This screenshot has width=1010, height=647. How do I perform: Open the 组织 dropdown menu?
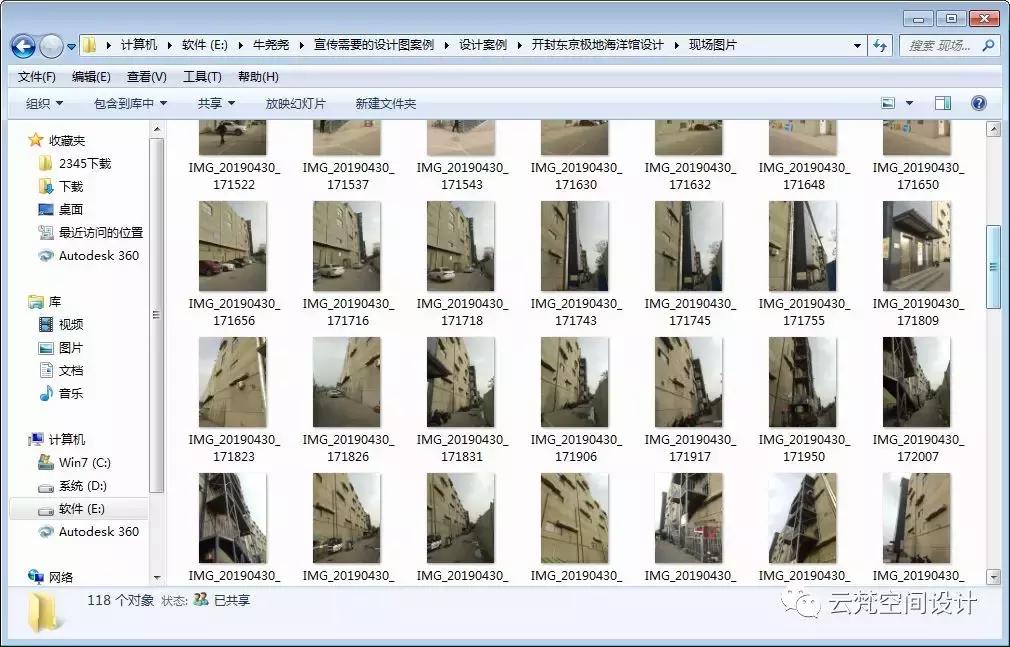(x=42, y=102)
